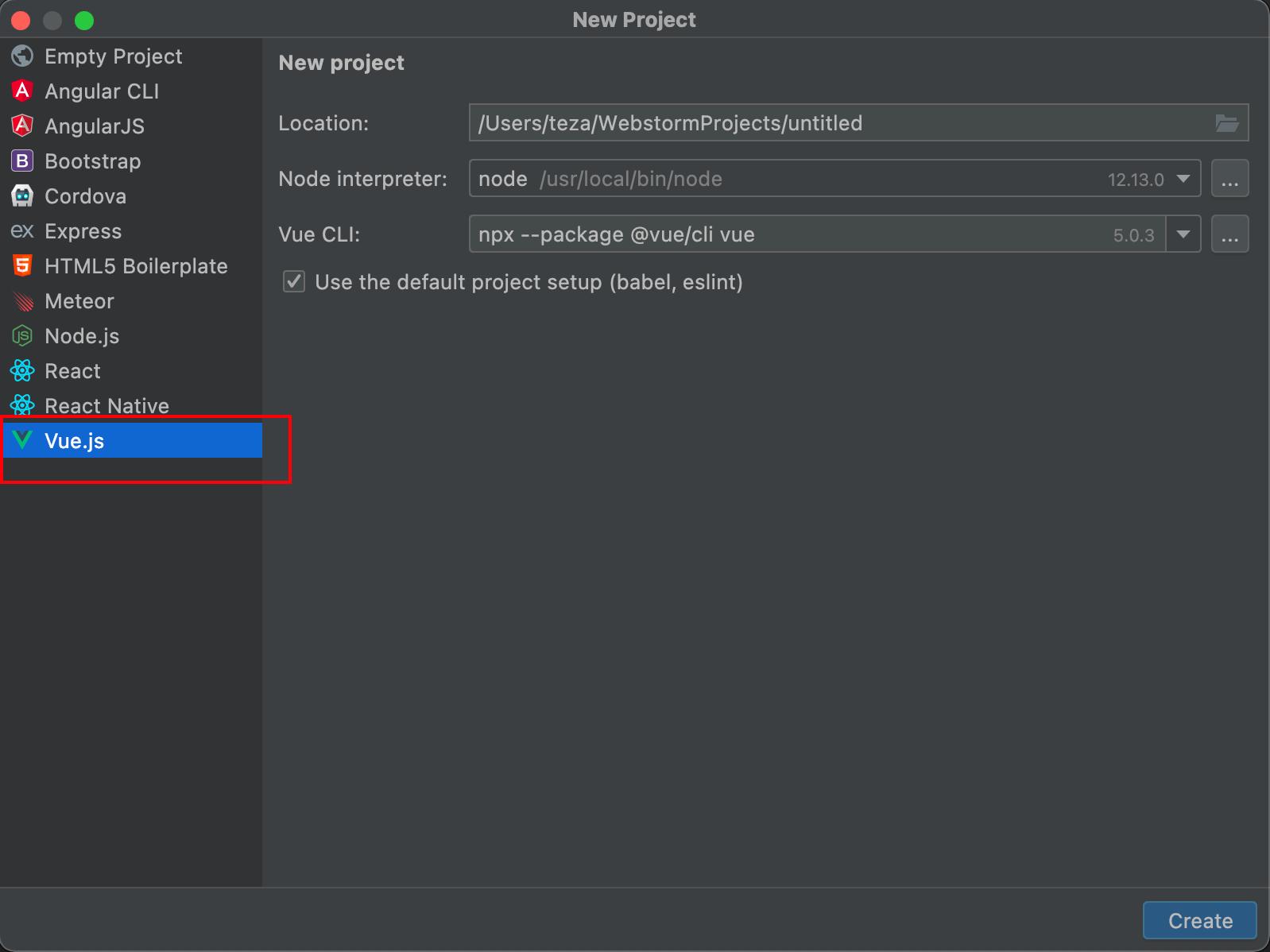1270x952 pixels.
Task: Expand the Vue CLI dropdown arrow
Action: 1183,234
